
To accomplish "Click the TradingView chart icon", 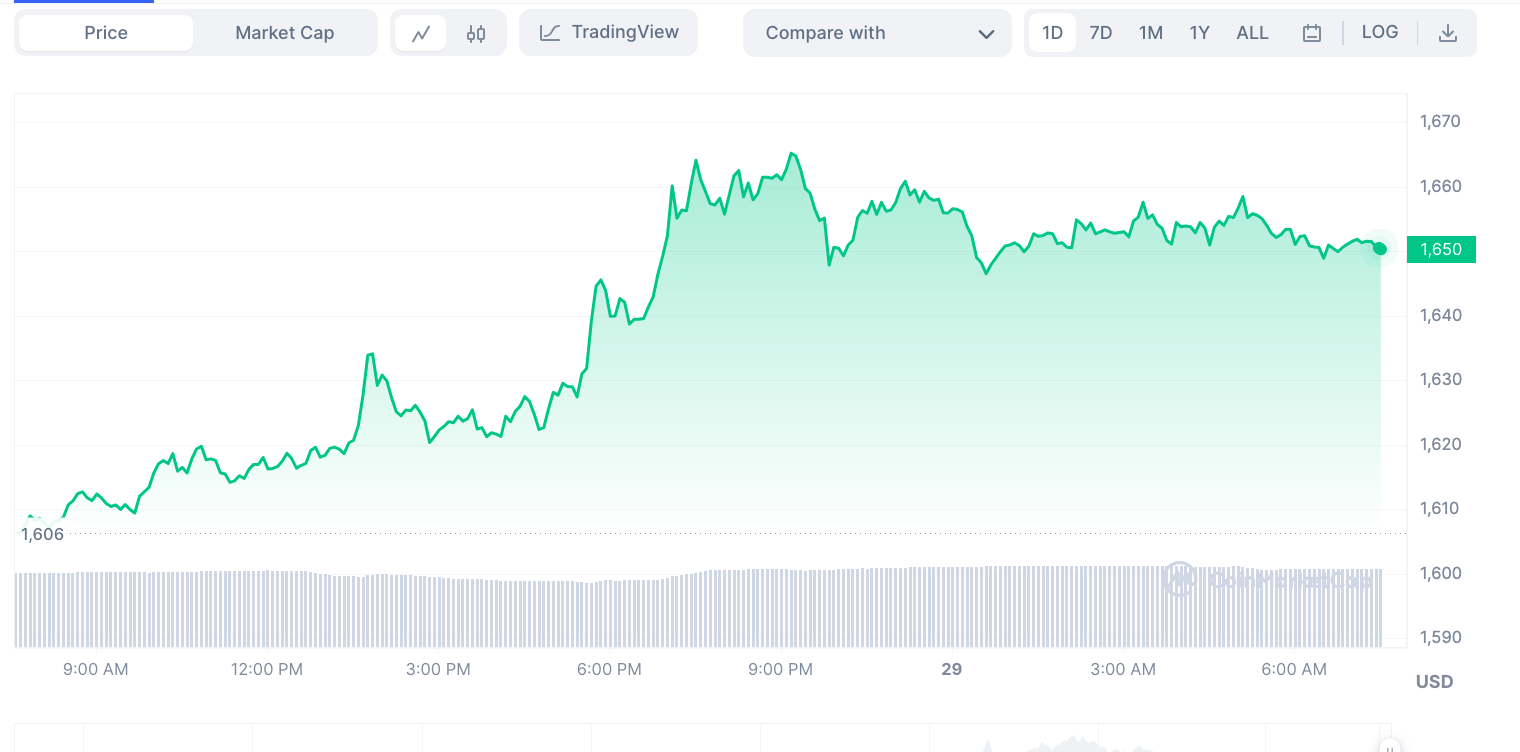I will click(550, 33).
